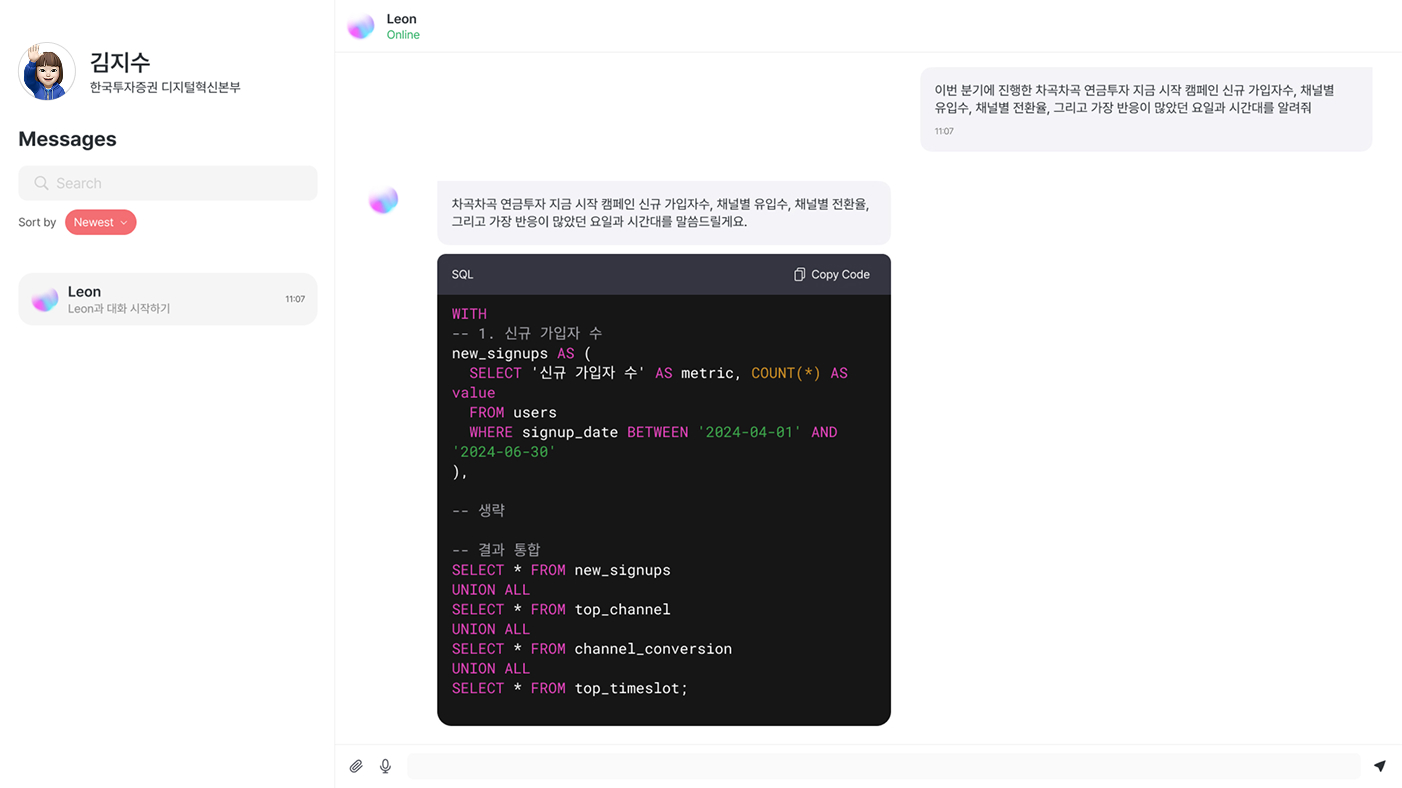Click the code line 'FROM users'

[x=513, y=412]
